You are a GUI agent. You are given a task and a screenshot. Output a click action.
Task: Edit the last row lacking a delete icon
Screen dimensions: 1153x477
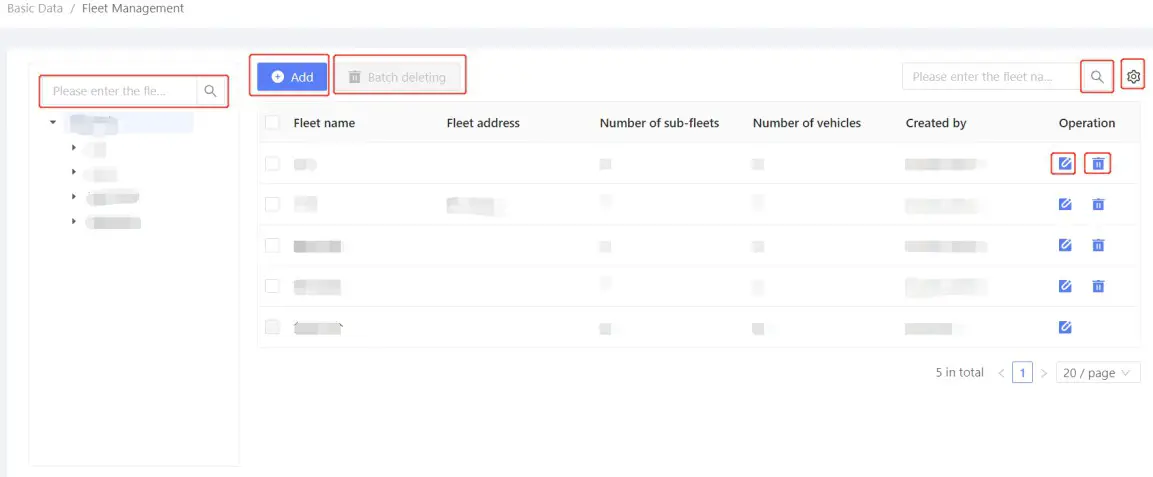click(x=1065, y=327)
